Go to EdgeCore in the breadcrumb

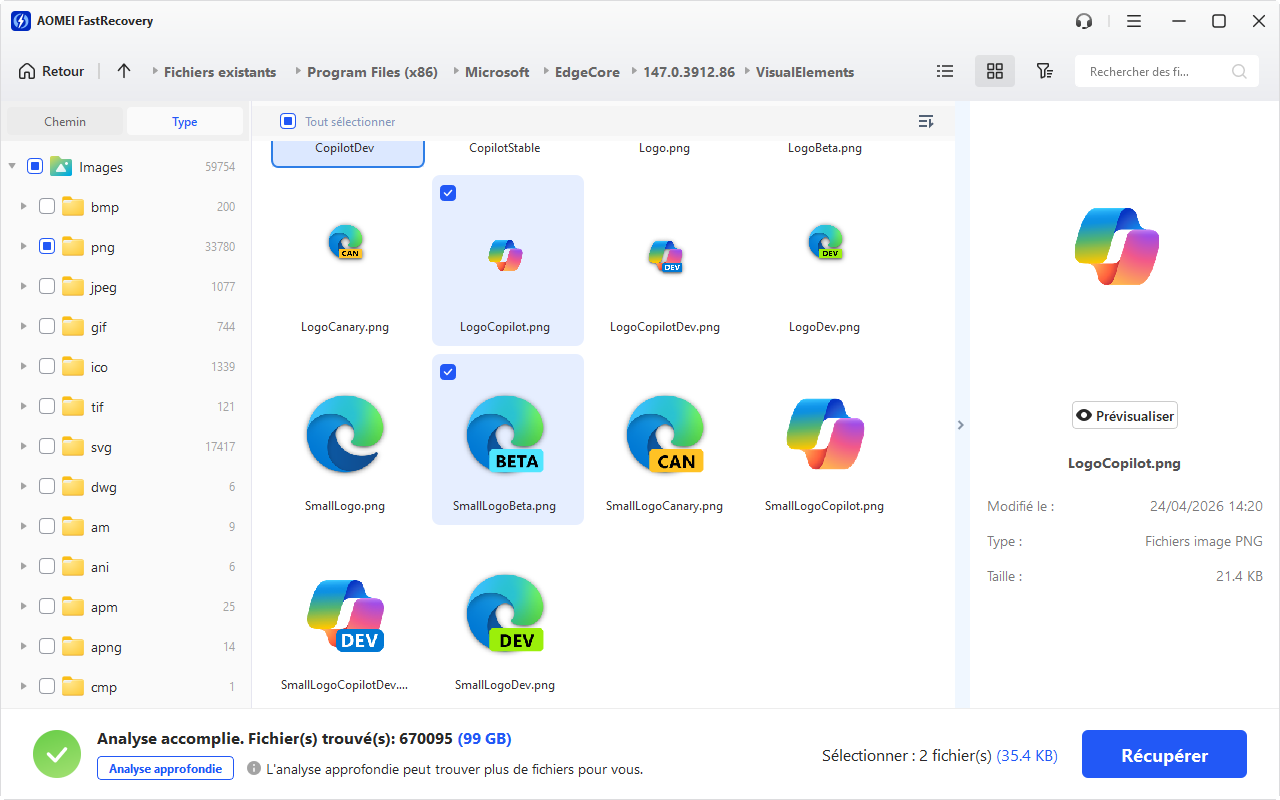pyautogui.click(x=586, y=72)
